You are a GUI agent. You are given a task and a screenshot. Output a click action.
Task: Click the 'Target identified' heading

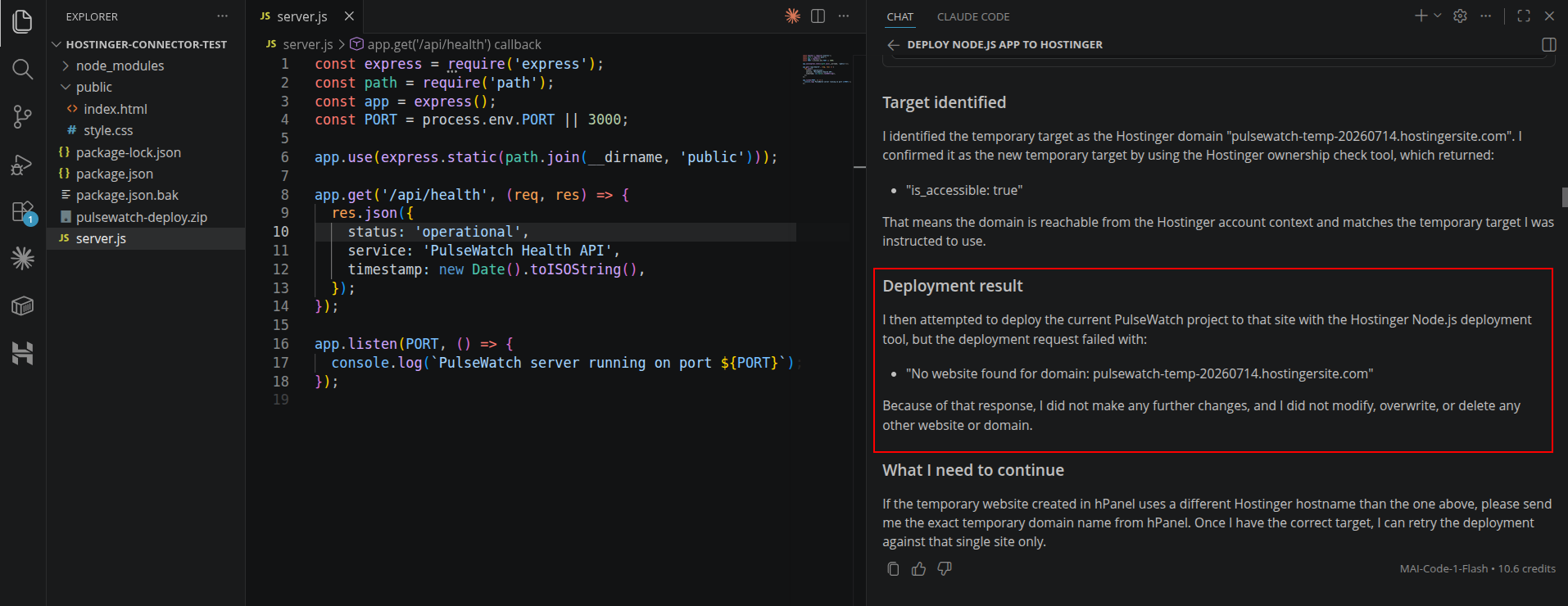click(944, 102)
